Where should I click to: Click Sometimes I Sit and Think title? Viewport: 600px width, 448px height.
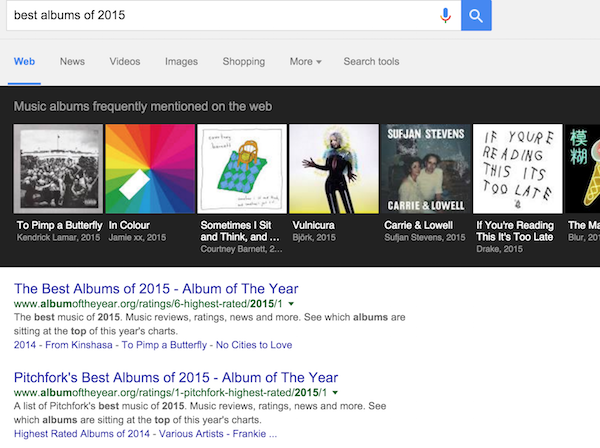point(240,231)
